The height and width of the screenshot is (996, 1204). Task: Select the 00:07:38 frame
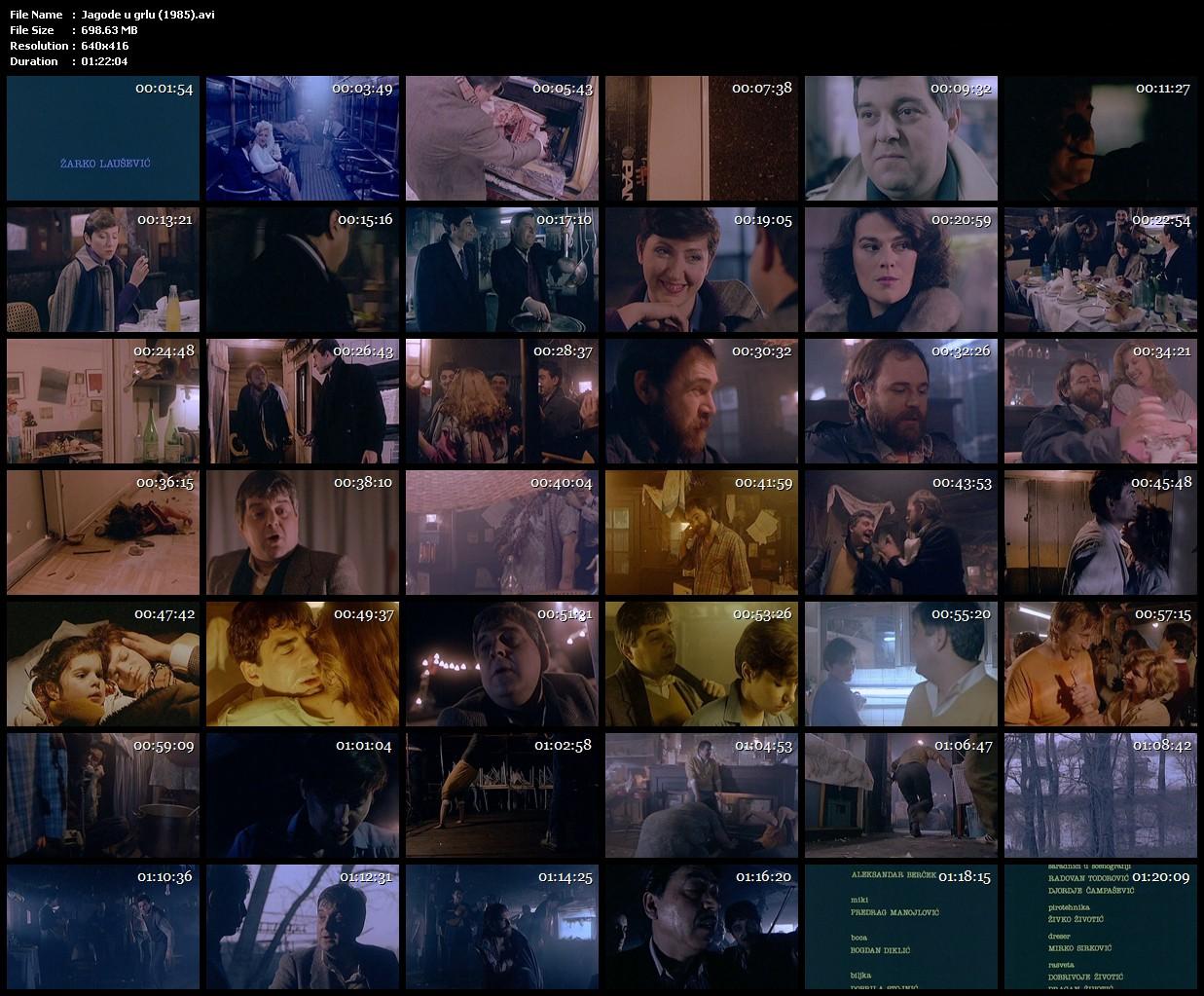point(702,138)
